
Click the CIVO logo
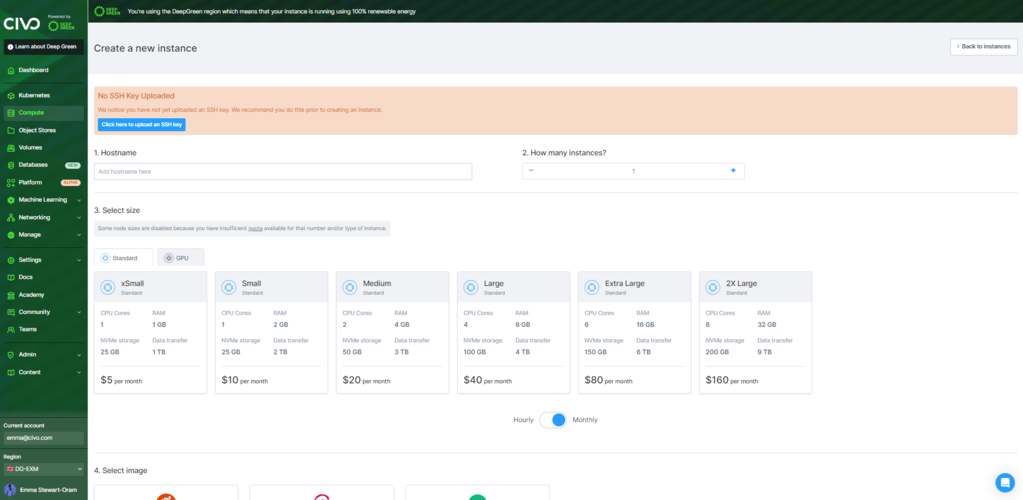(22, 24)
